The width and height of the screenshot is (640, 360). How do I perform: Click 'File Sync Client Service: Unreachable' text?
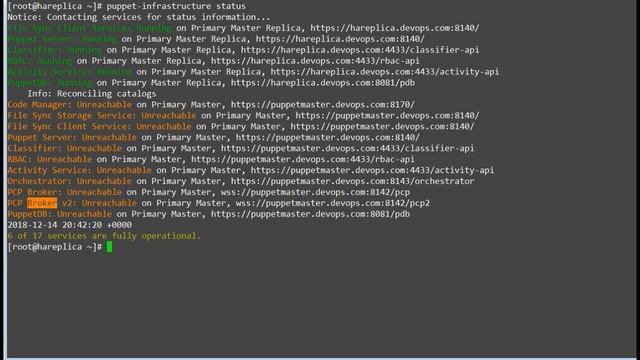[99, 127]
